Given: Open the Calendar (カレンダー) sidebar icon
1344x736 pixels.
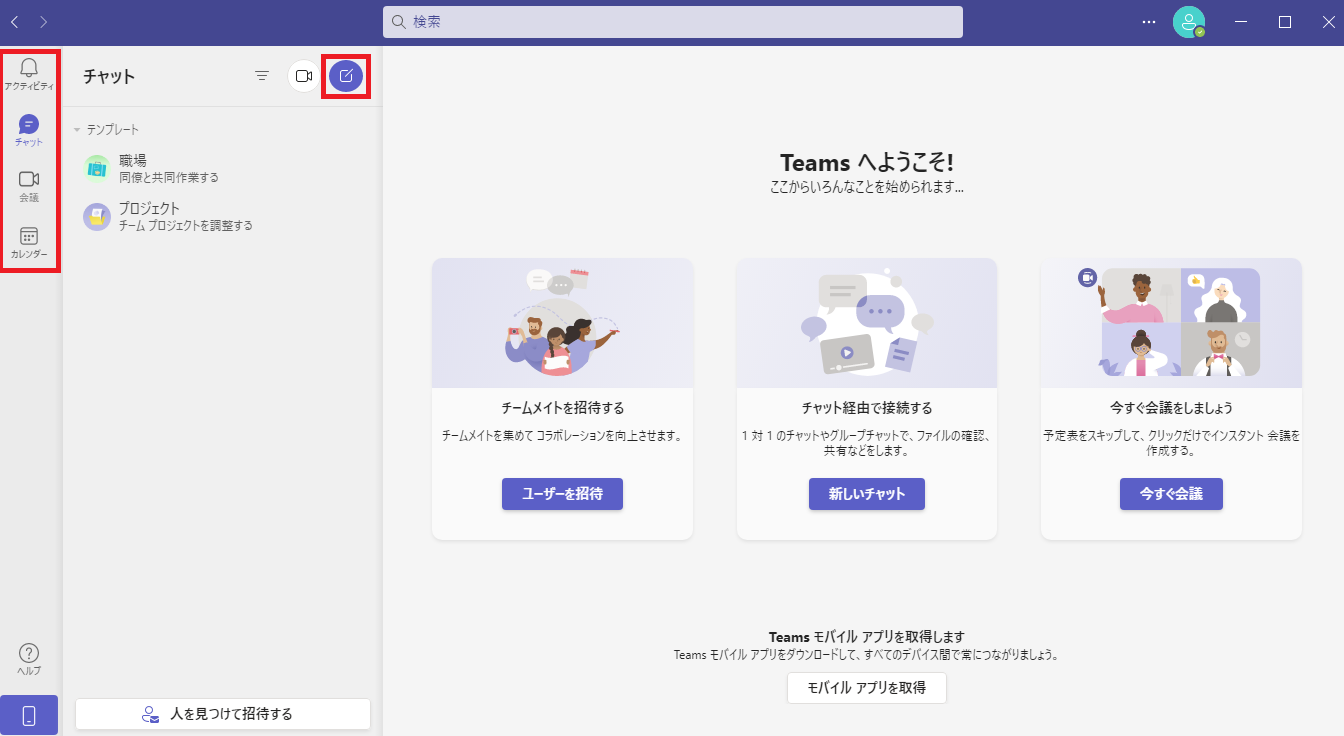Looking at the screenshot, I should coord(29,241).
